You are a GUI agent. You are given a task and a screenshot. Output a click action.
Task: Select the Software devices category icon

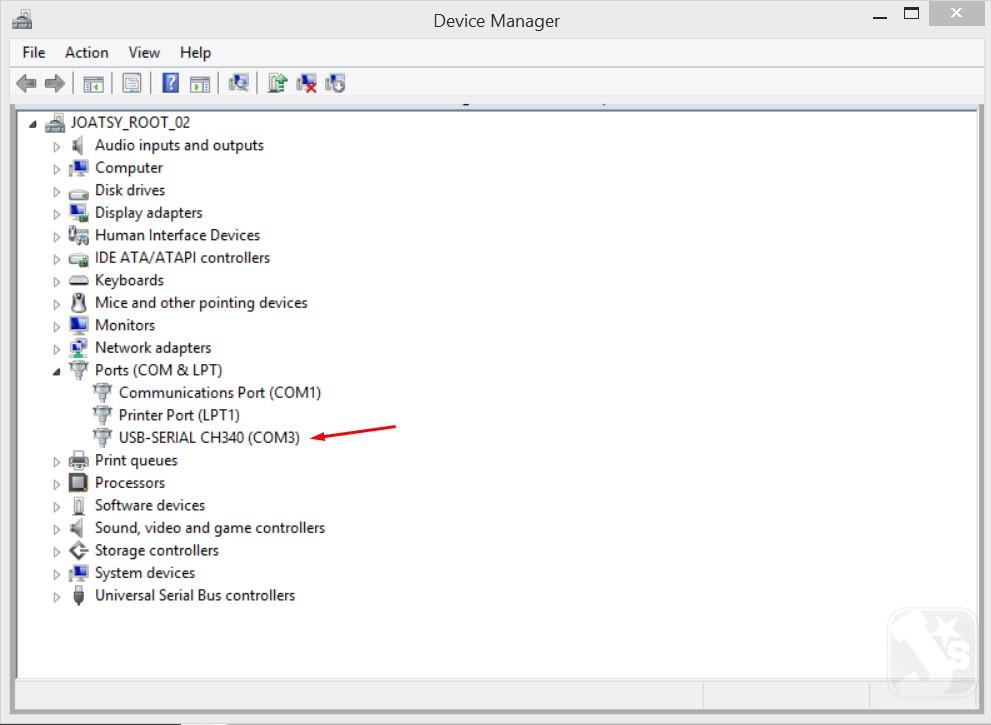coord(78,506)
